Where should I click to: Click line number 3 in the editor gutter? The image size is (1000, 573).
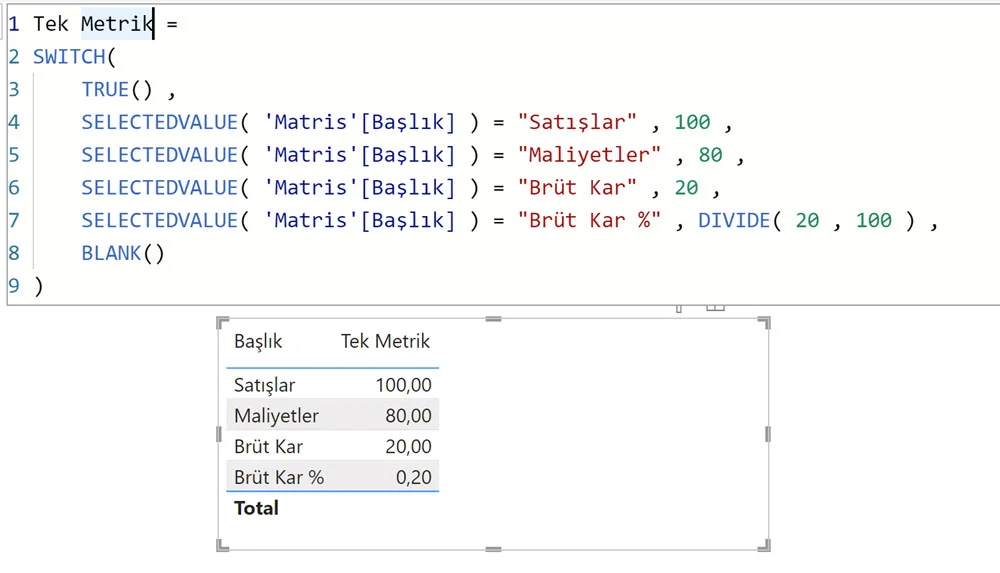(14, 89)
